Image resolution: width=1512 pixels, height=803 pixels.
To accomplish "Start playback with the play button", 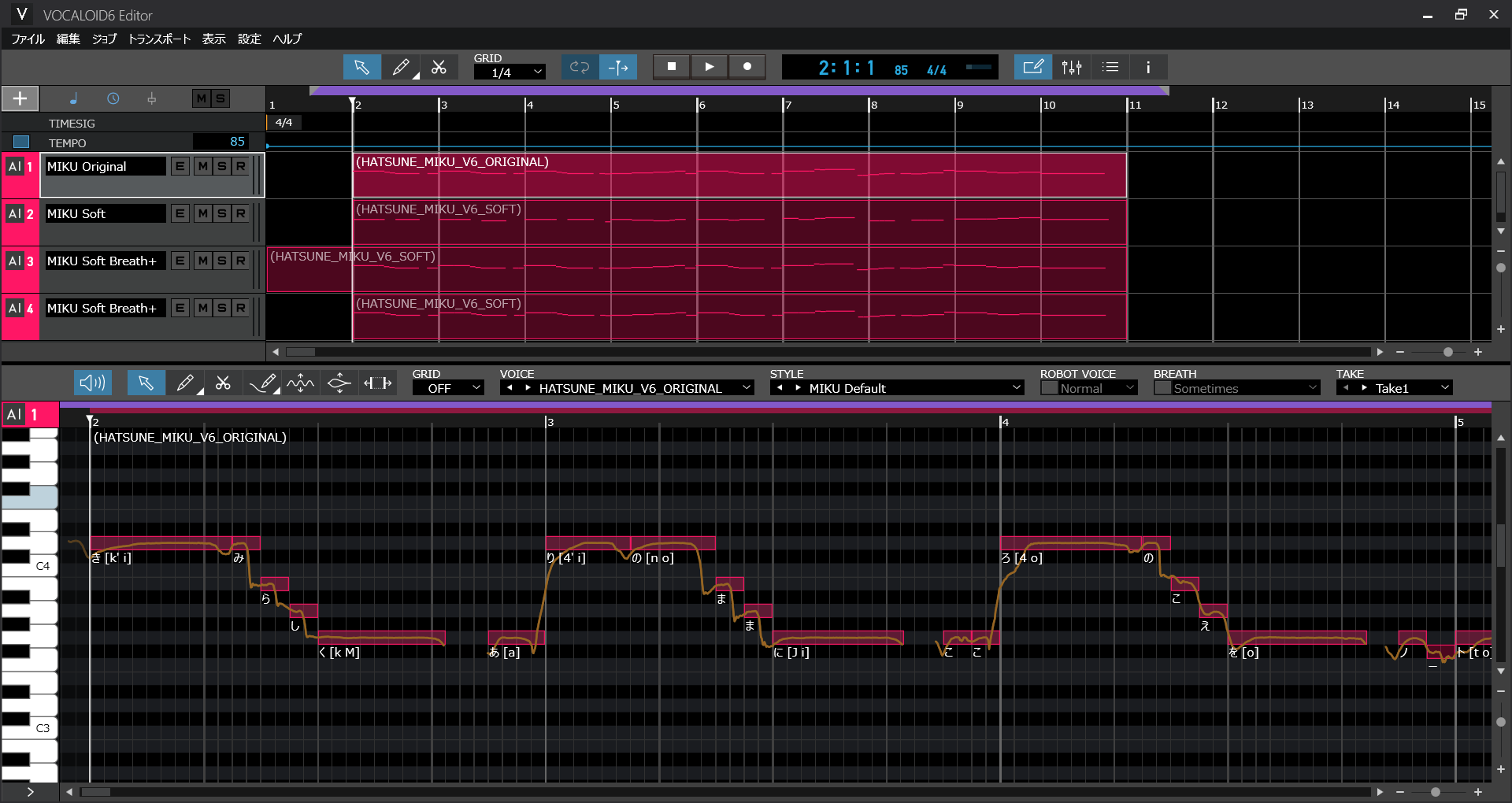I will 710,67.
